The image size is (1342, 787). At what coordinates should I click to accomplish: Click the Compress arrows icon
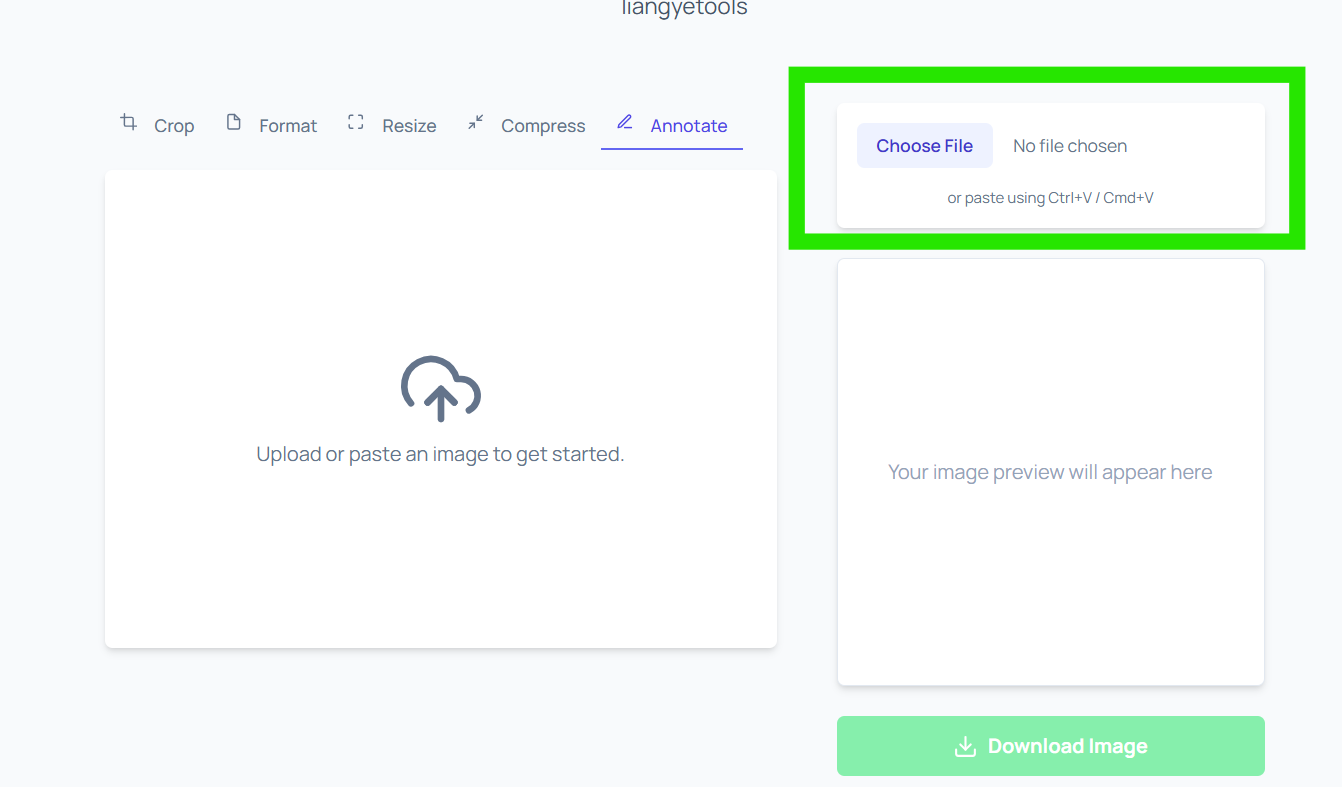click(475, 121)
